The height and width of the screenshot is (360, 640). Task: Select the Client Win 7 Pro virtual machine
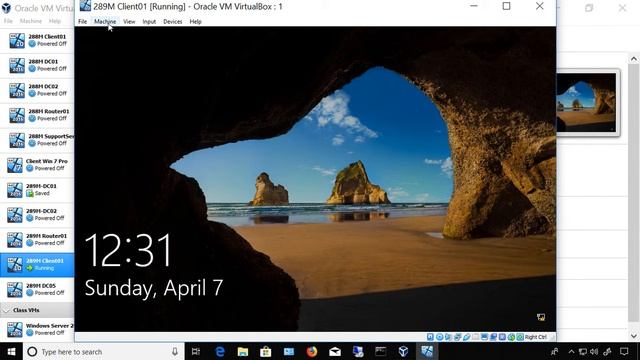pos(37,165)
